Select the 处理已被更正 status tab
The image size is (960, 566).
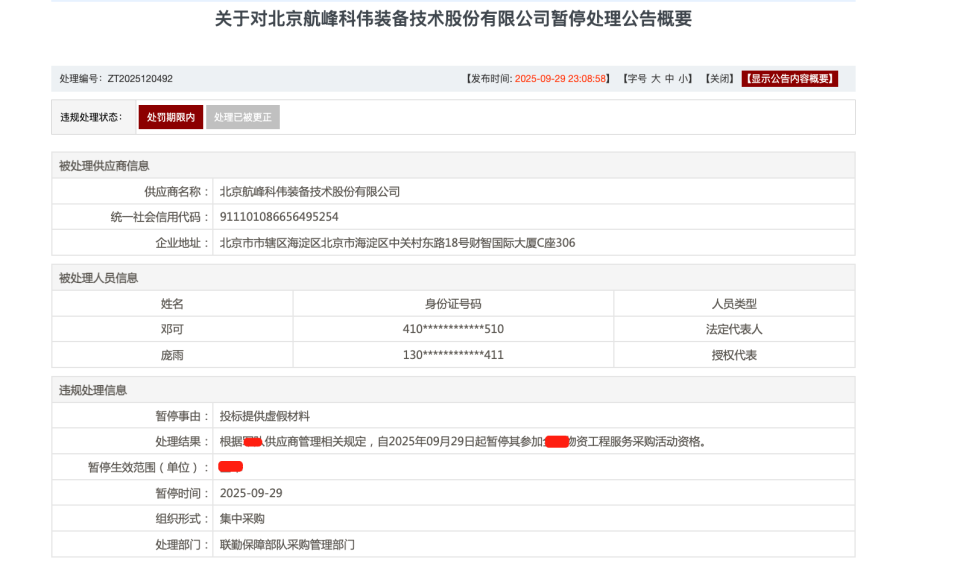[x=242, y=117]
